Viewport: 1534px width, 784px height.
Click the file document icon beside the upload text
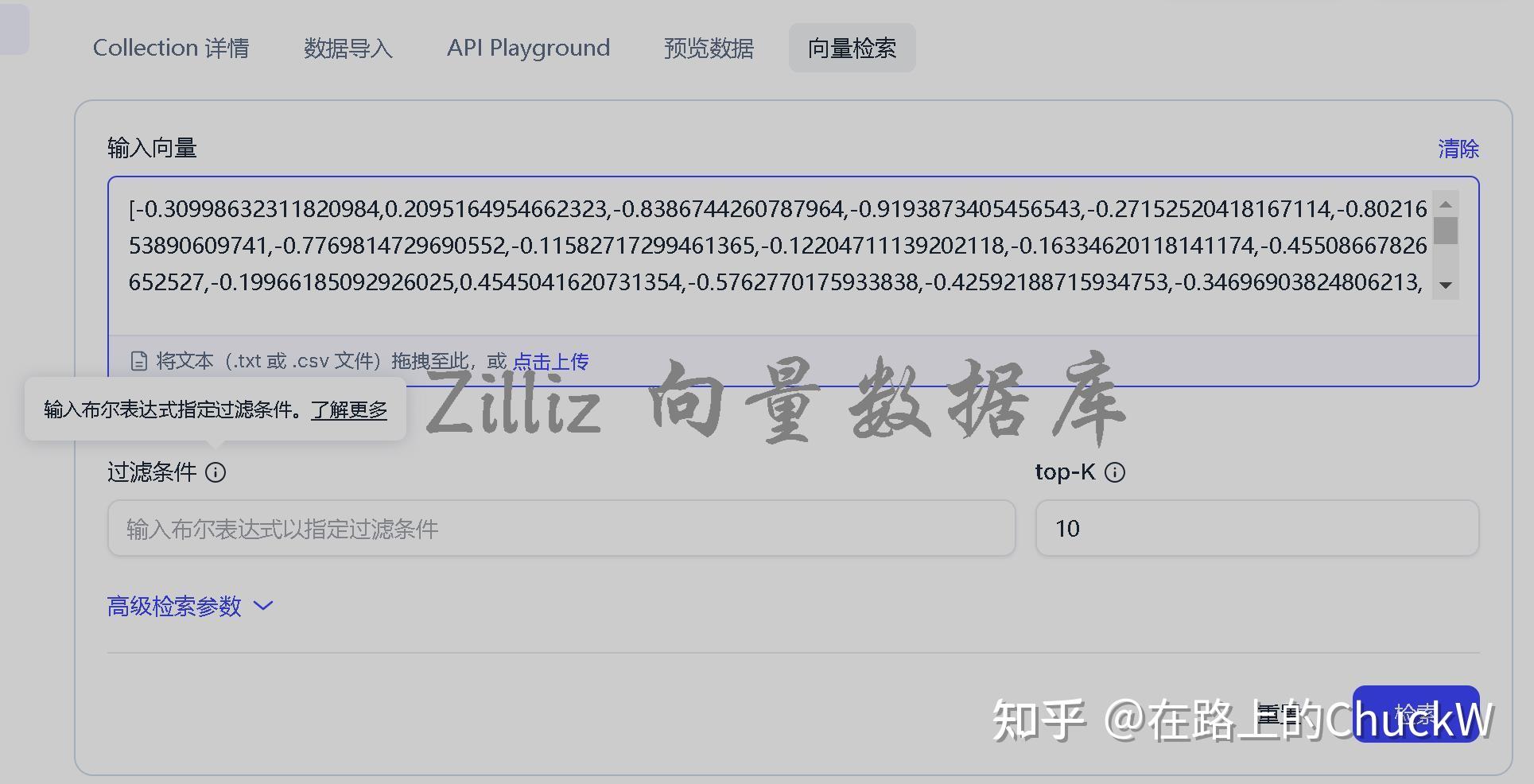click(139, 360)
